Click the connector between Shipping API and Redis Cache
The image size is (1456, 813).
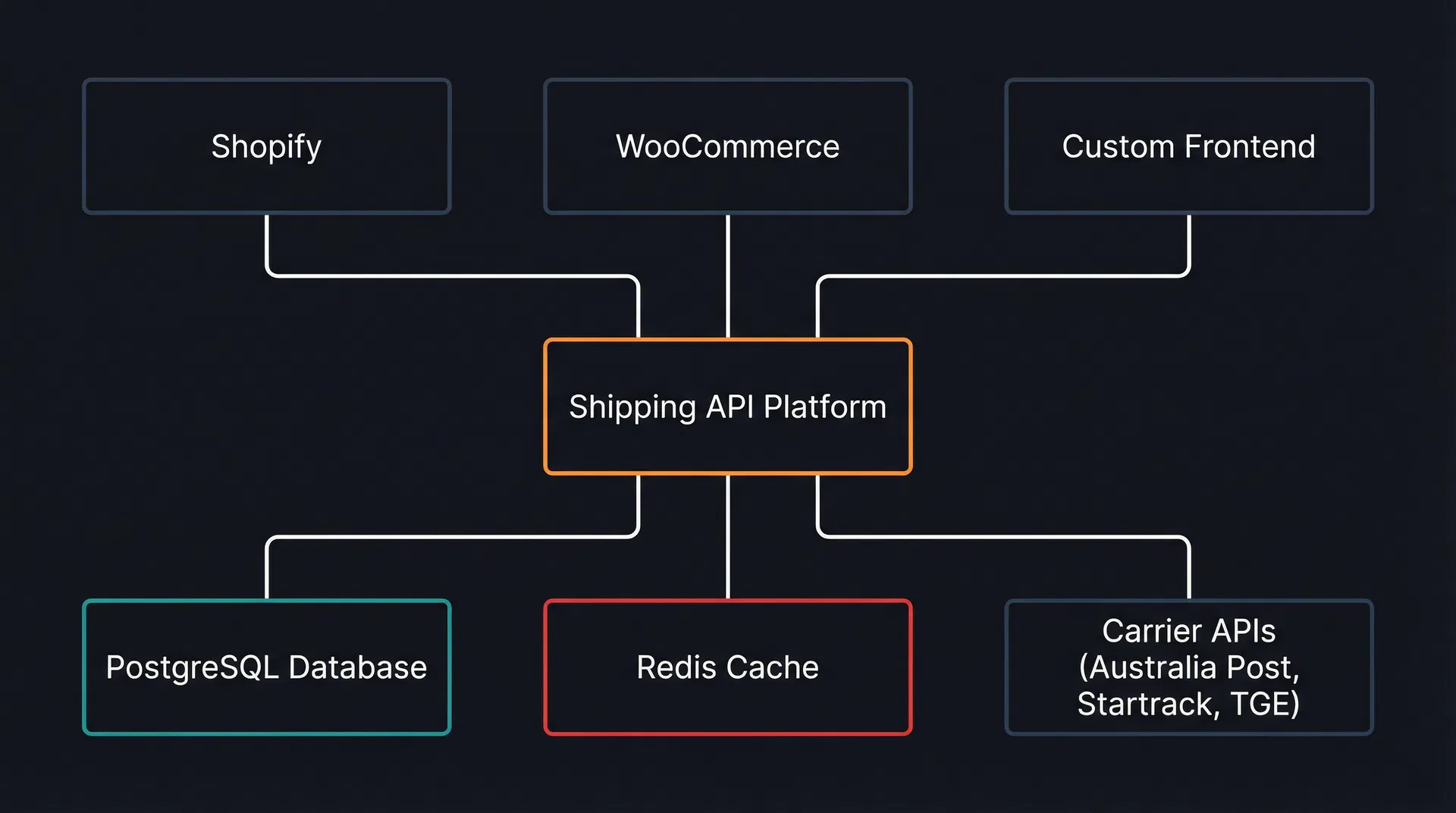728,538
